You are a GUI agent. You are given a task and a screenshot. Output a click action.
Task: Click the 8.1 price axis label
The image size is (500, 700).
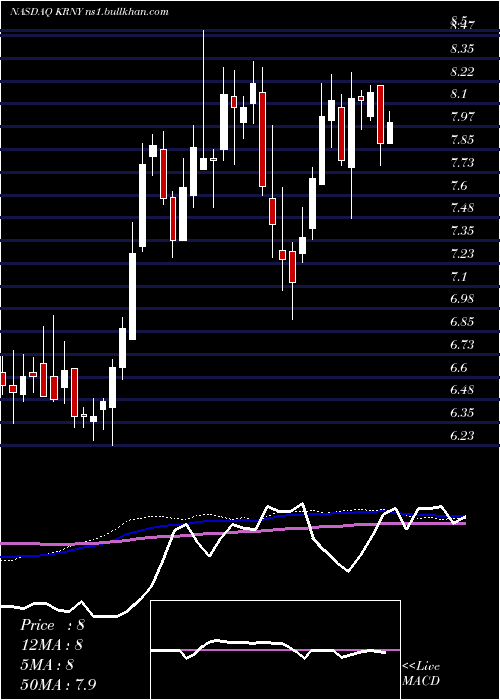[x=459, y=94]
